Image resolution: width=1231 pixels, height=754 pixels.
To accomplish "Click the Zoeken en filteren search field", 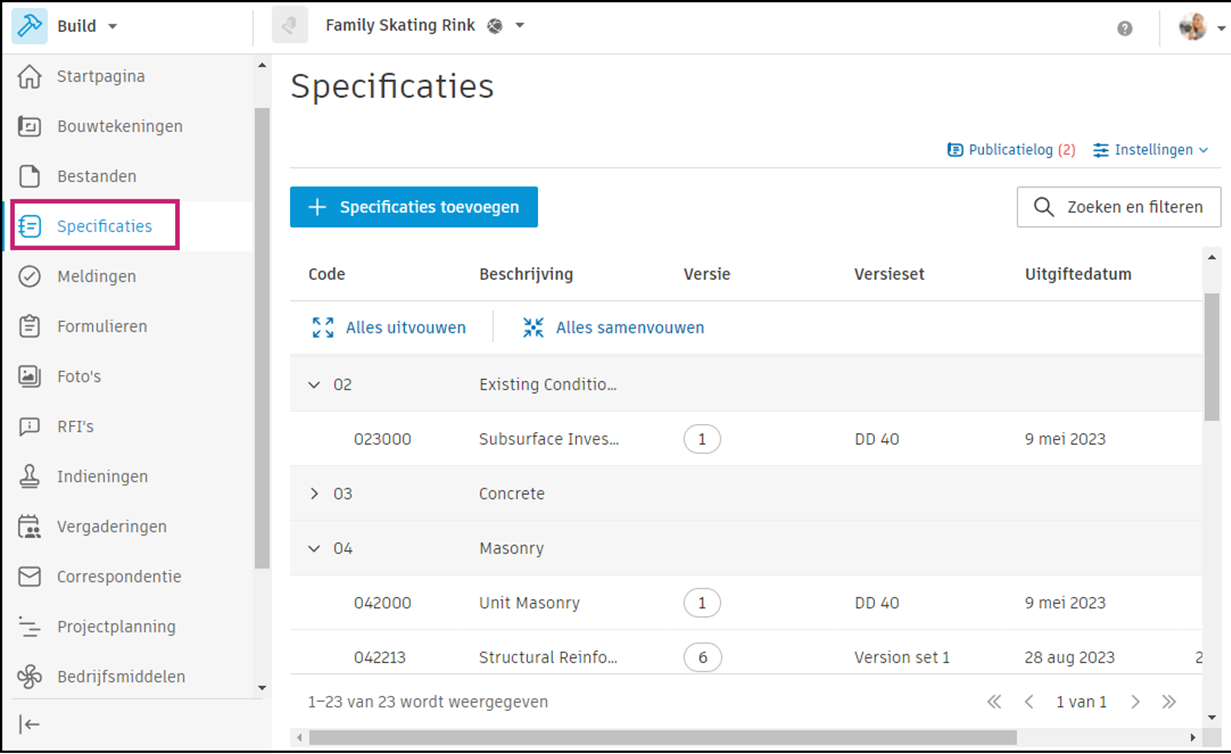I will coord(1119,207).
